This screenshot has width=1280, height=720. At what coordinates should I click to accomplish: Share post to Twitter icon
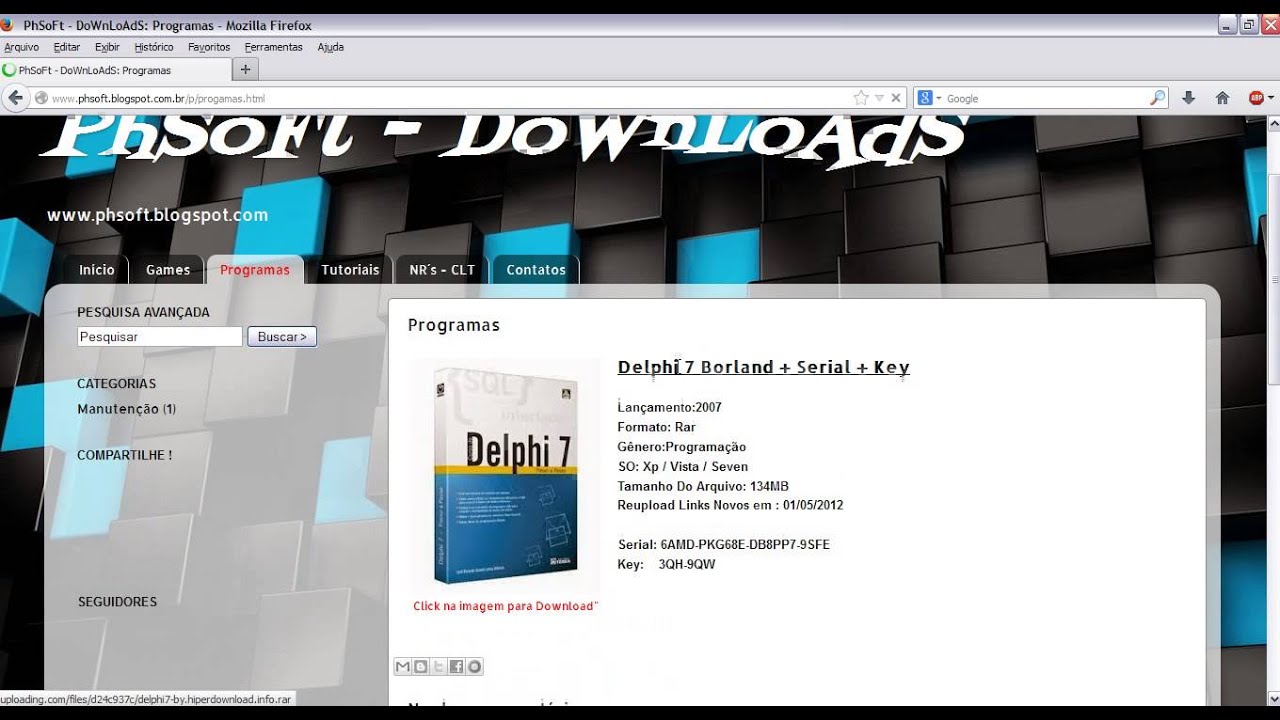(x=438, y=667)
